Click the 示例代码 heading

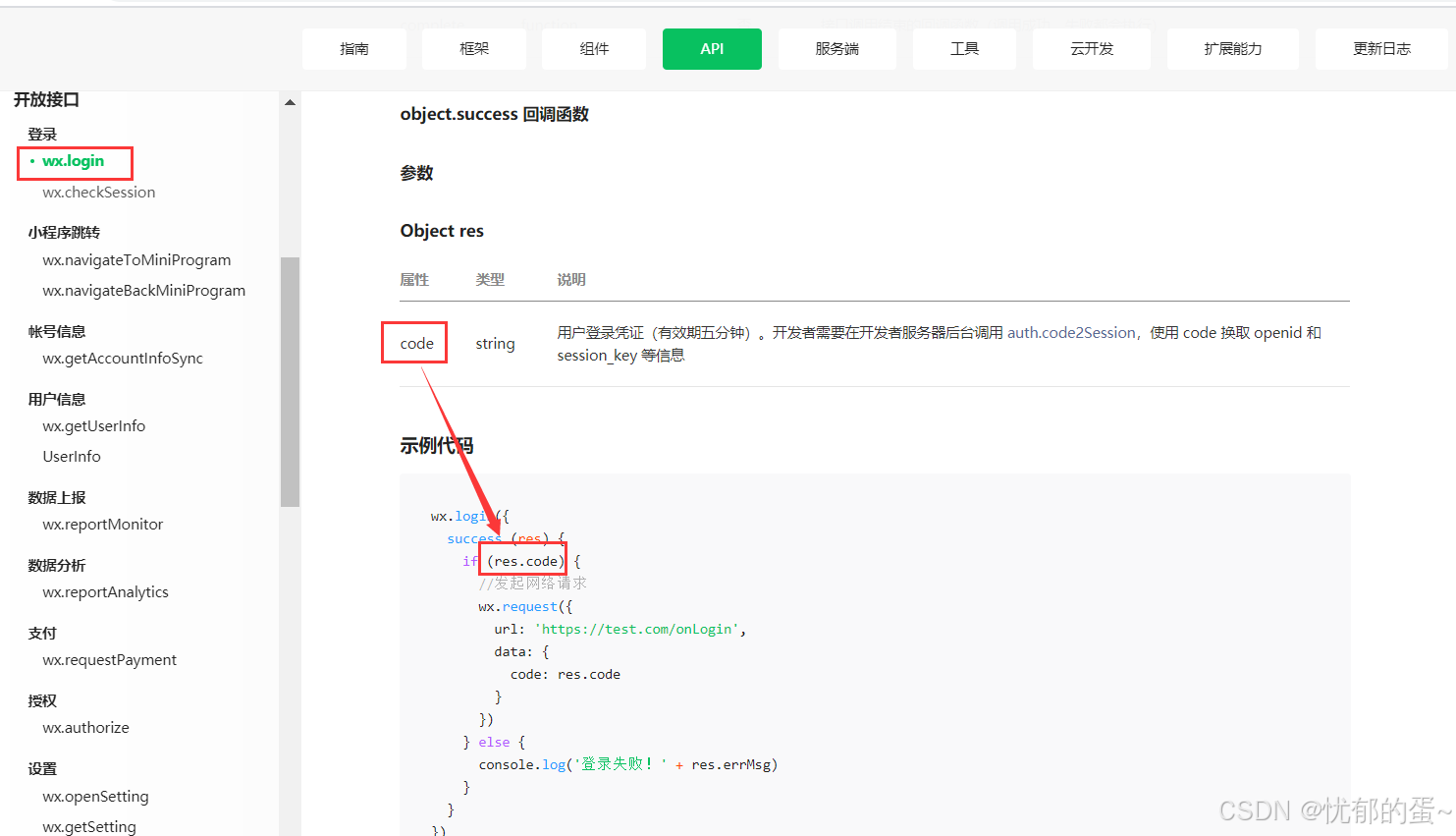tap(437, 446)
